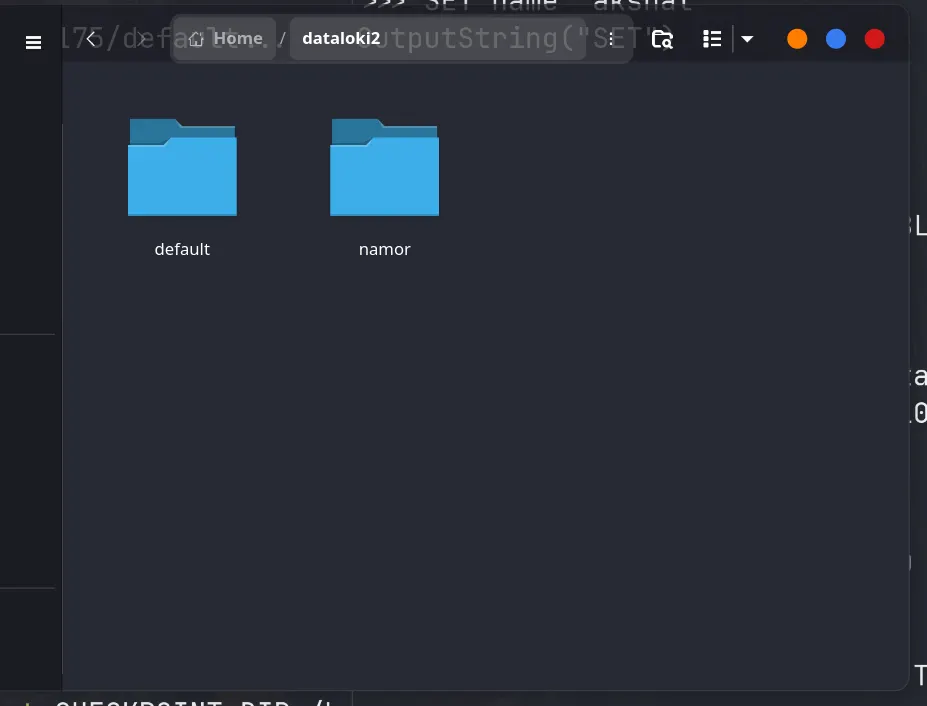The height and width of the screenshot is (706, 927).
Task: Navigate to Home in the path bar
Action: coord(225,38)
